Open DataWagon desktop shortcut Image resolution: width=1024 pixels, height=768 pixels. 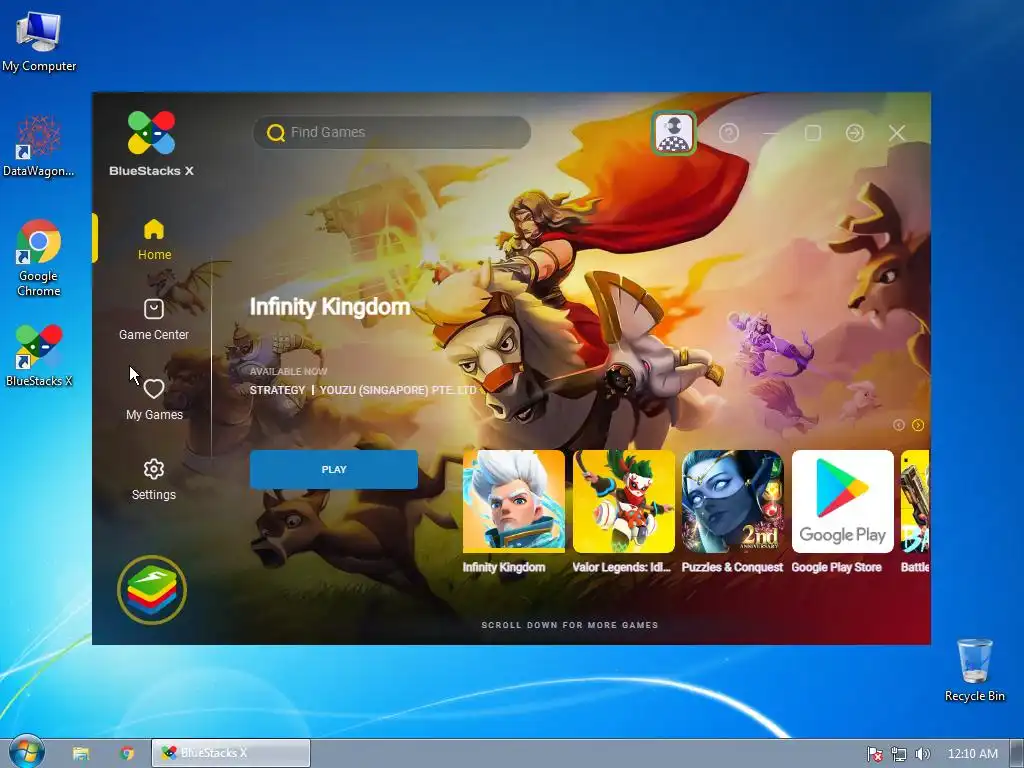click(39, 146)
